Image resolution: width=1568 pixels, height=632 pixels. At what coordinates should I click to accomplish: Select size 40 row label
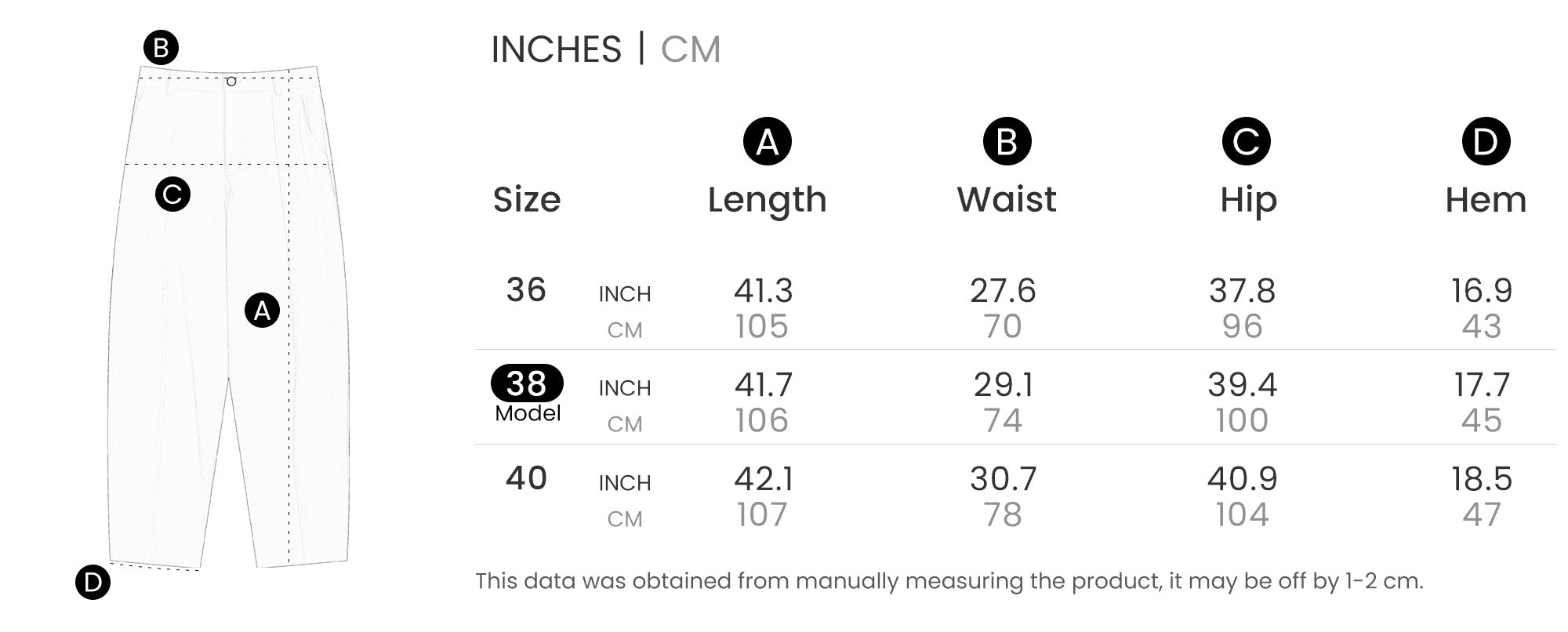(x=526, y=478)
